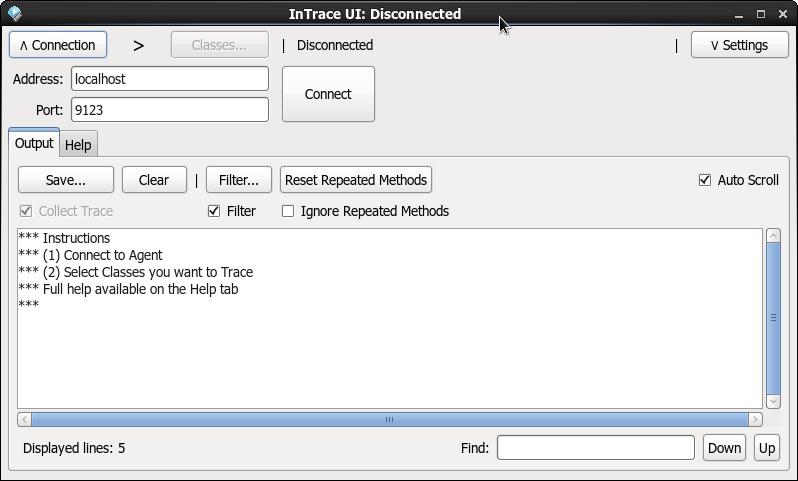
Task: Maximize the InTrace UI window
Action: tap(761, 14)
